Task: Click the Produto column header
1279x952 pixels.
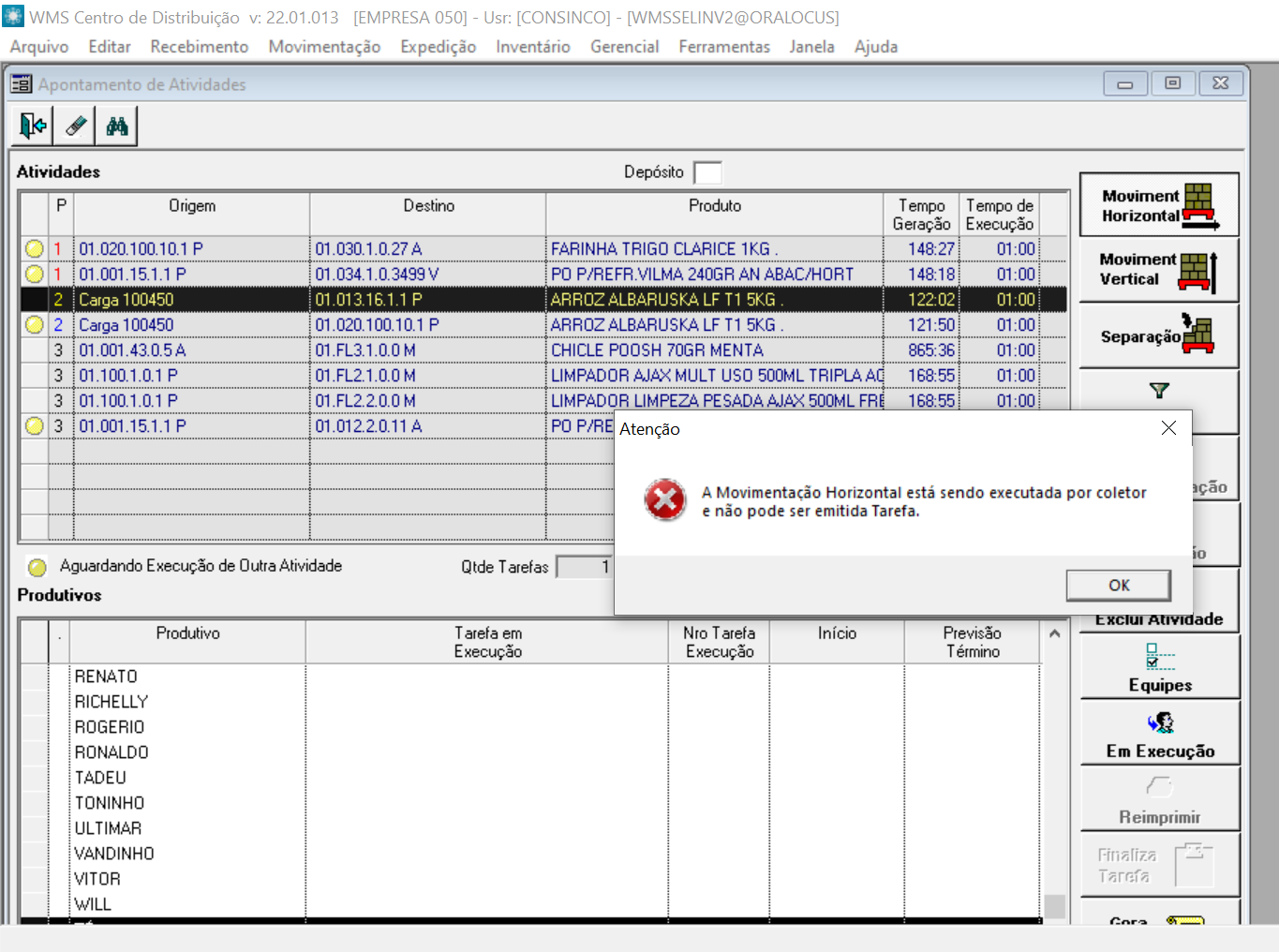Action: 715,215
